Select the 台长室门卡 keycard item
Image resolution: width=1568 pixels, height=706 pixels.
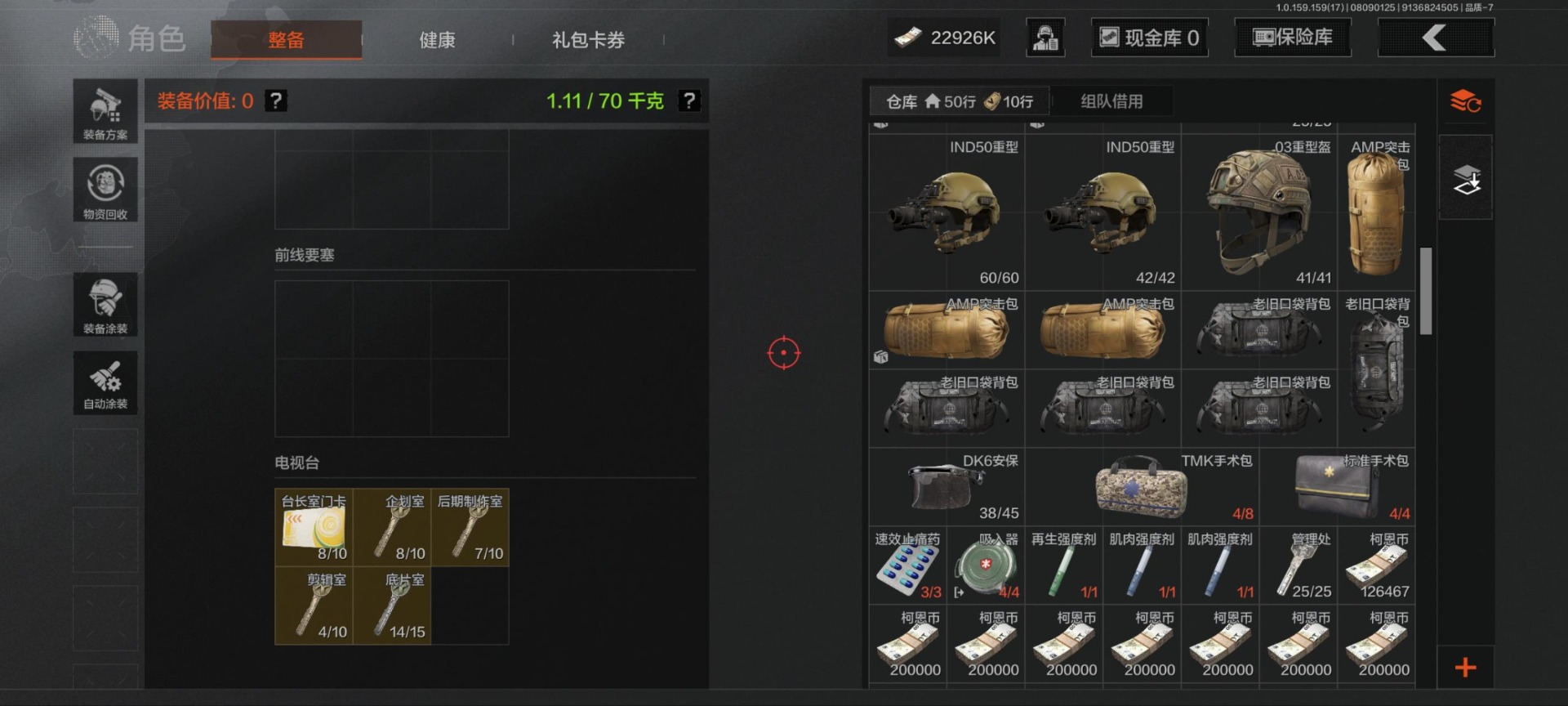(x=314, y=527)
